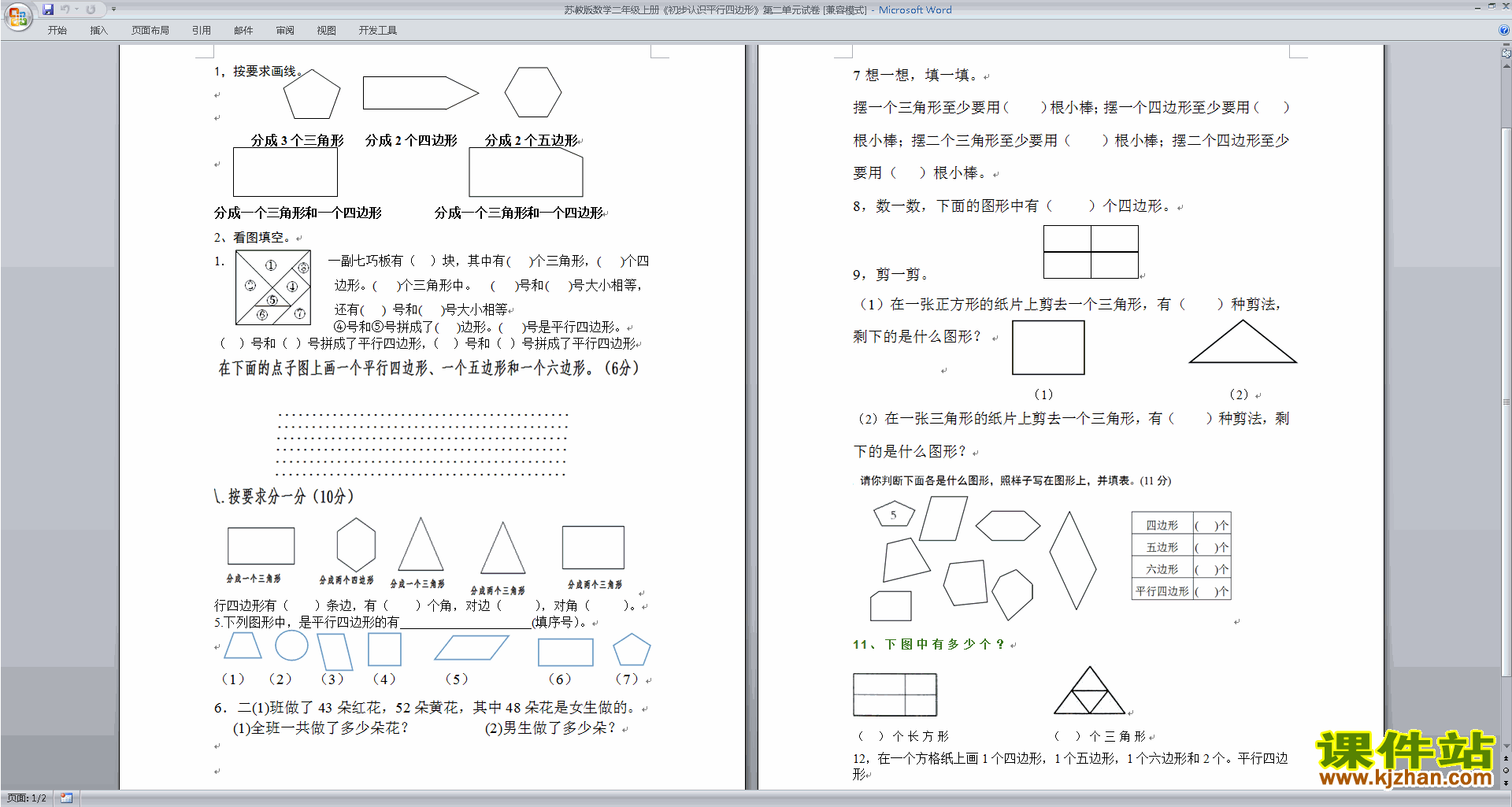Screen dimensions: 1512x807
Task: Click the circle shape labeled (2)
Action: pos(291,645)
